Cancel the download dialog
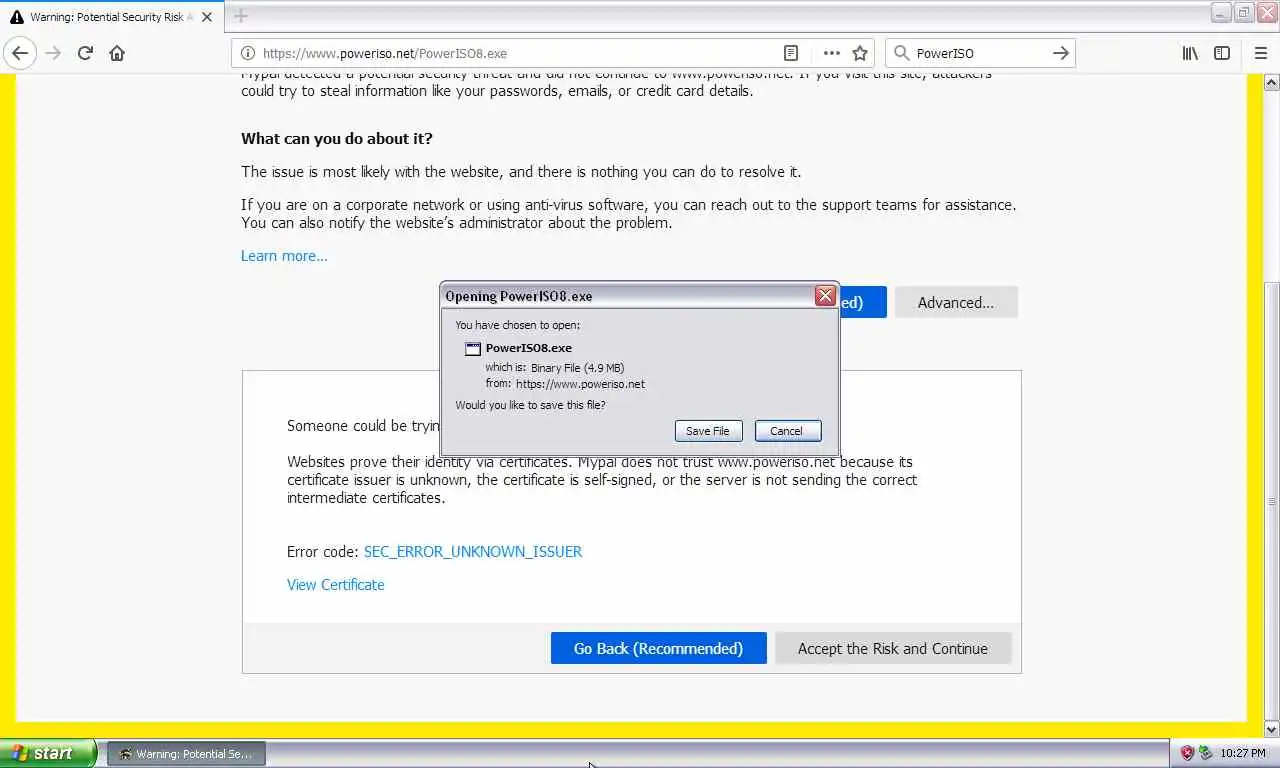 point(788,431)
